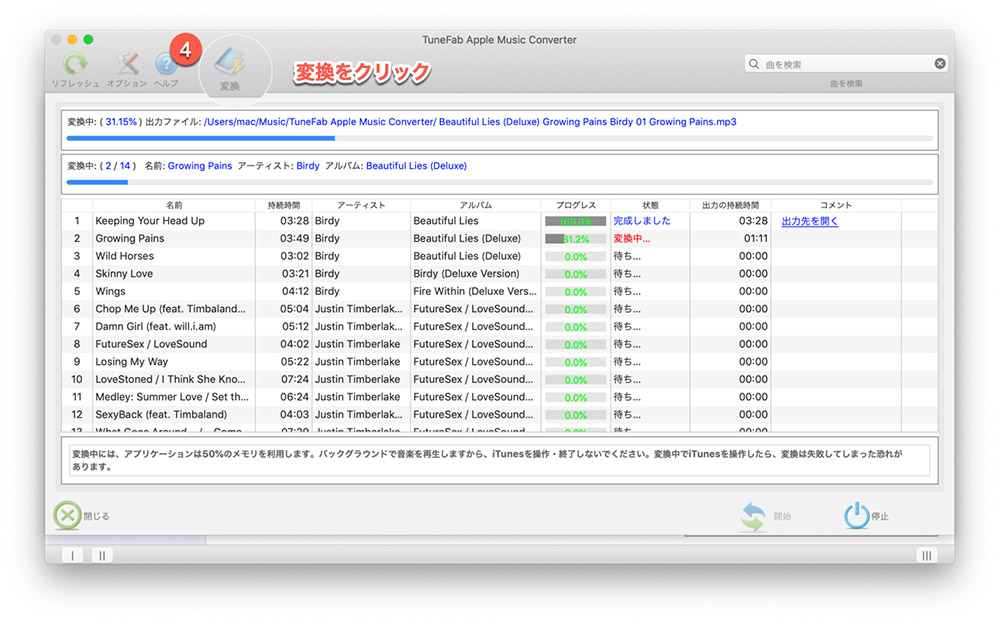Click the 状態 column header
This screenshot has height=624, width=1000.
[650, 205]
